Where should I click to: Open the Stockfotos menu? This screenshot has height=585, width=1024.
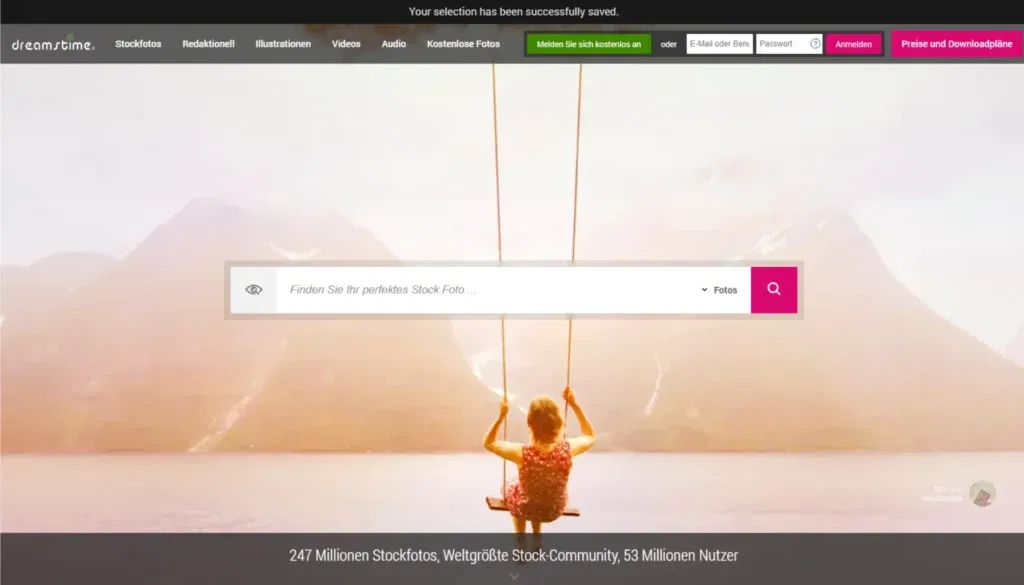pos(138,44)
